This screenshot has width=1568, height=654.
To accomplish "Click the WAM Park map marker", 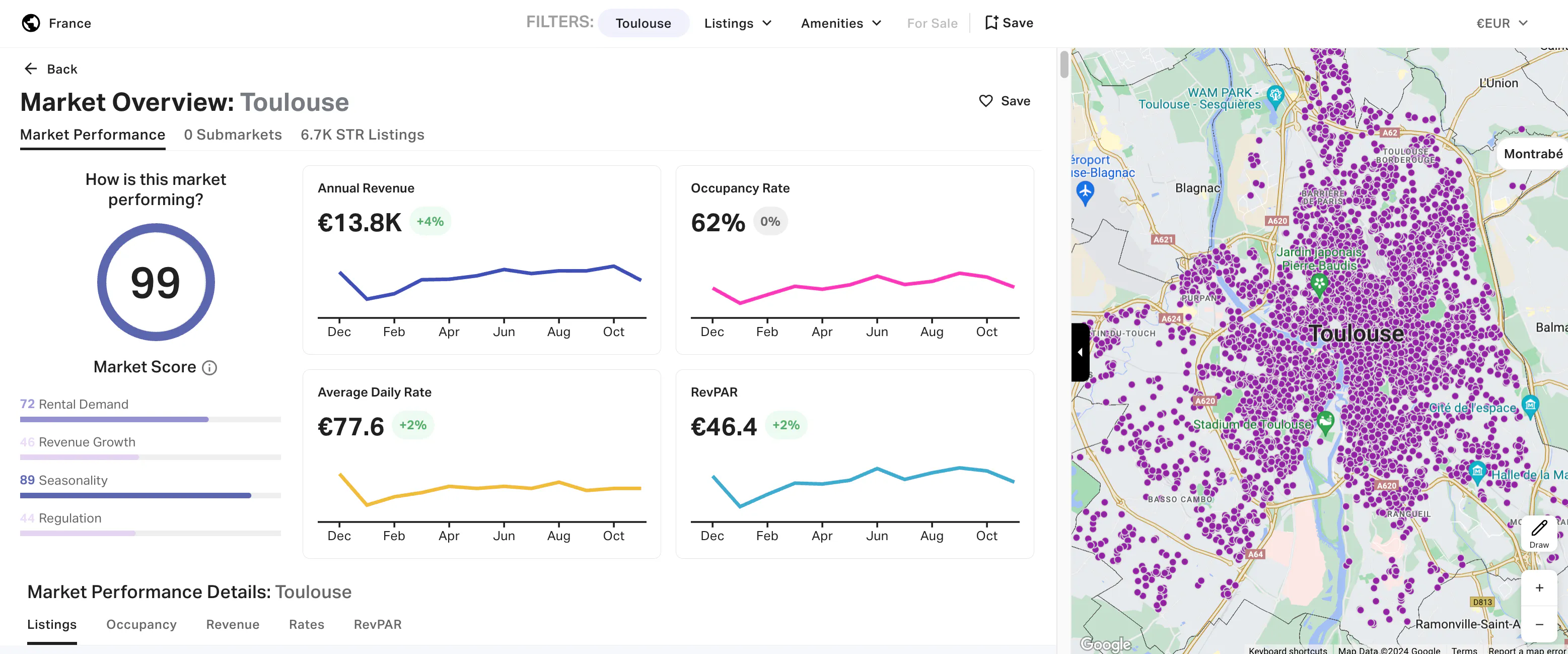I will (1274, 96).
